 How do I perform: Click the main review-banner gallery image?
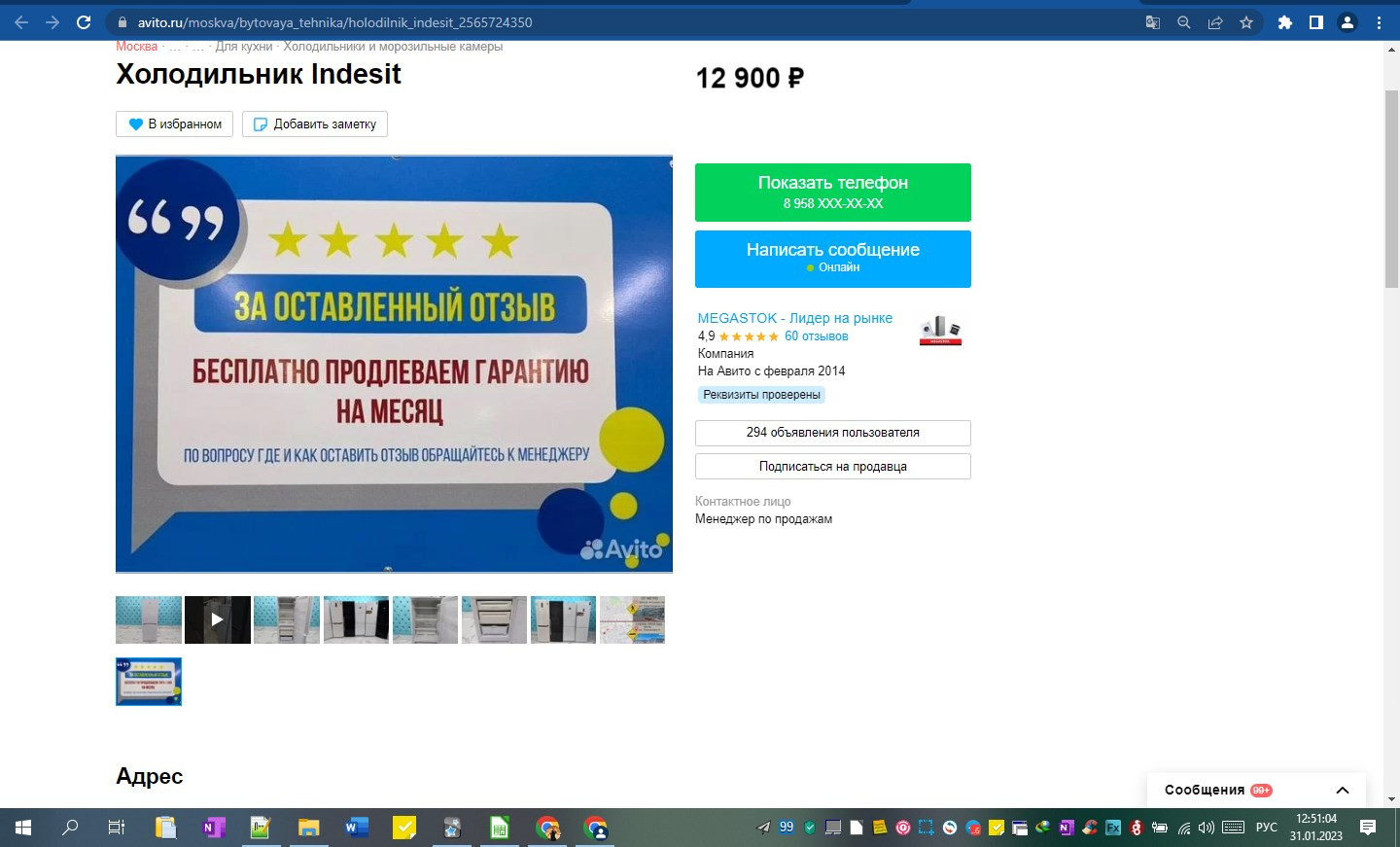point(394,365)
